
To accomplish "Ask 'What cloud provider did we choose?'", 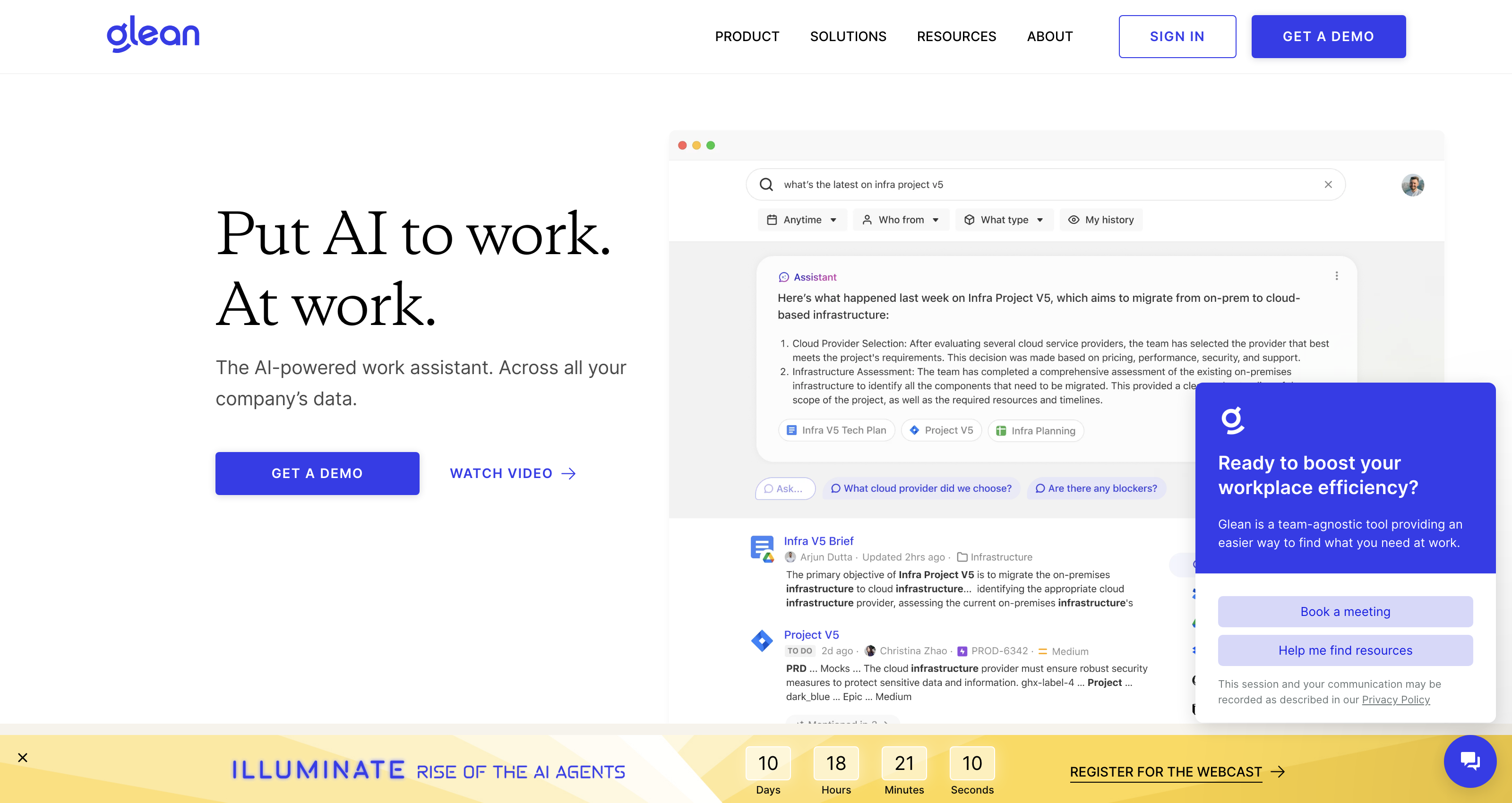I will coord(921,488).
